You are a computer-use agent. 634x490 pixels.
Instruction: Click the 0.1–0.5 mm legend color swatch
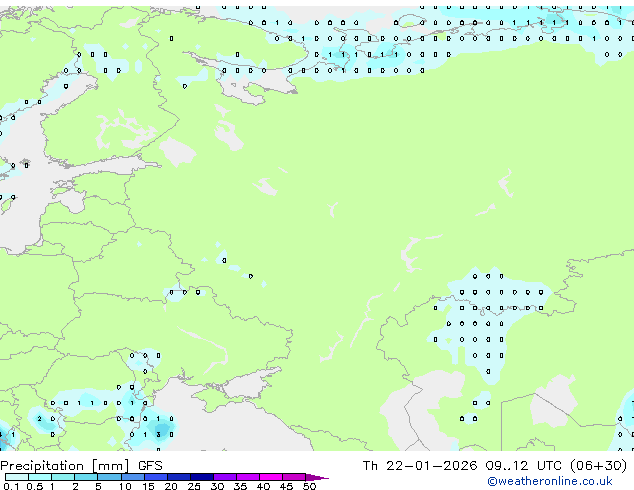click(17, 477)
